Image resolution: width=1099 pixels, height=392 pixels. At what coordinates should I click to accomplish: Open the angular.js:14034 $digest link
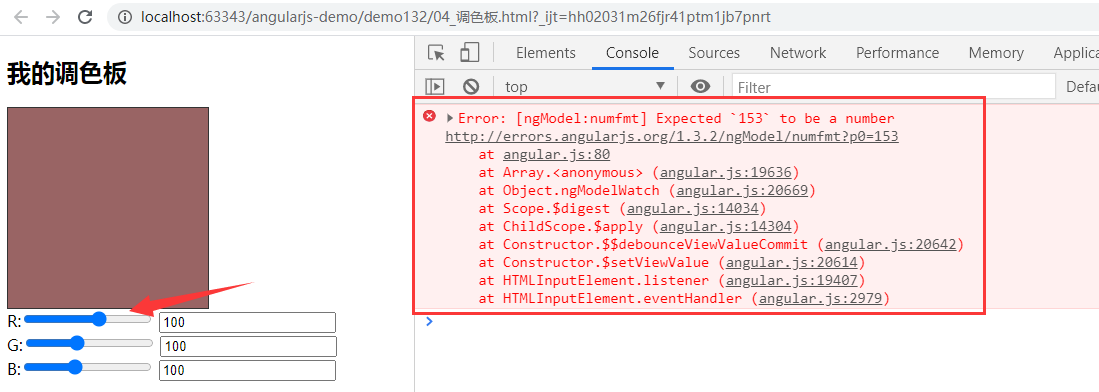pos(692,208)
